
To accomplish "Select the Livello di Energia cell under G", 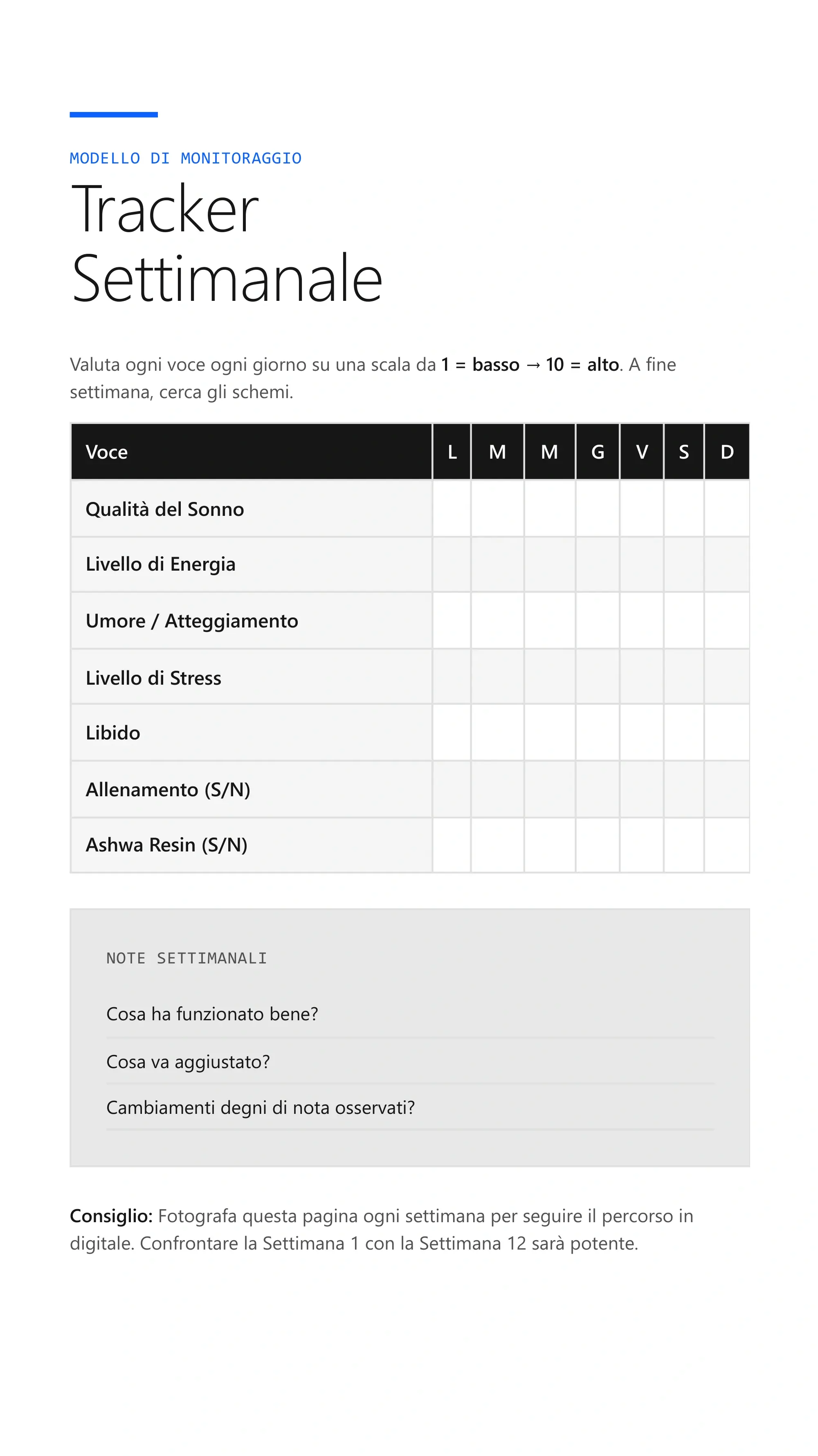I will coord(598,564).
